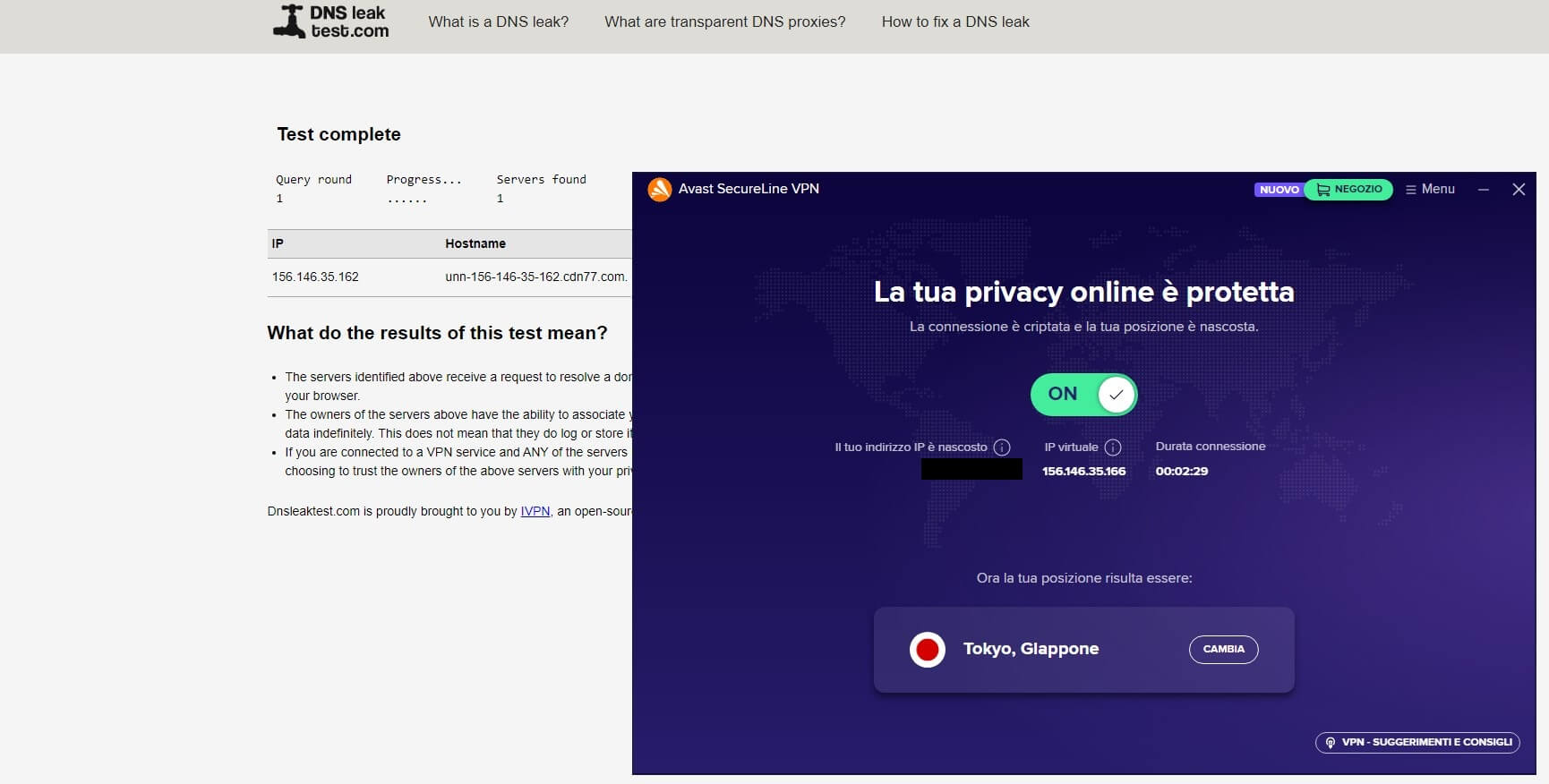Click the NUOVO badge

[x=1279, y=190]
